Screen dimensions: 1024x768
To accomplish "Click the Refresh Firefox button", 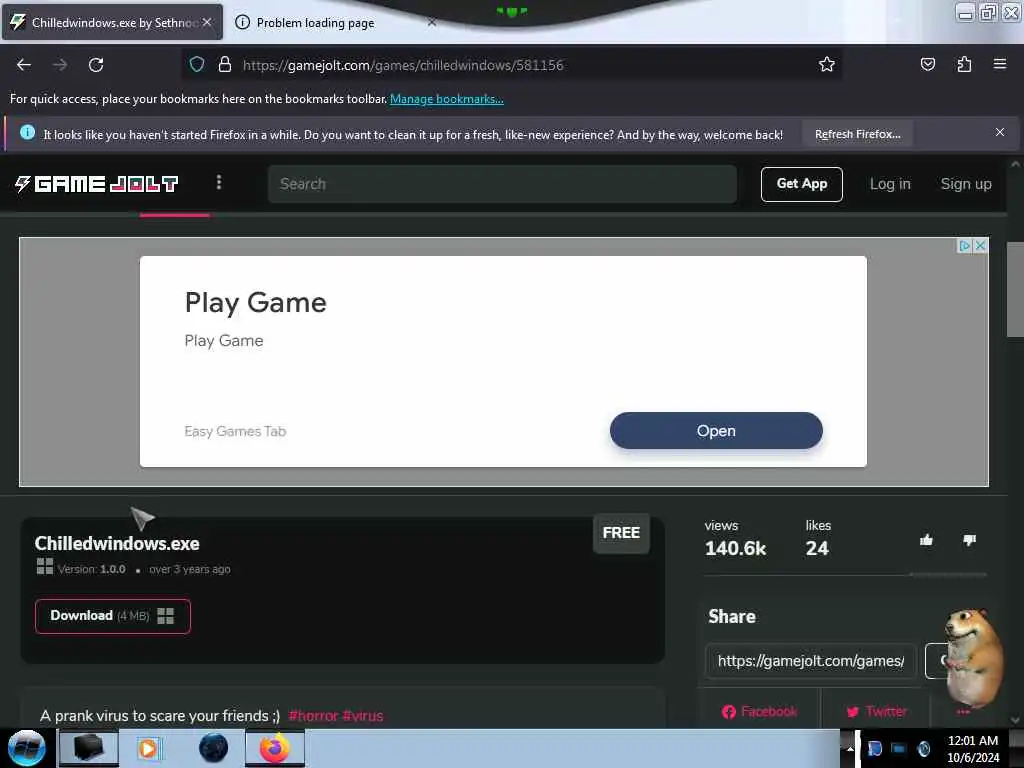I will pyautogui.click(x=857, y=134).
